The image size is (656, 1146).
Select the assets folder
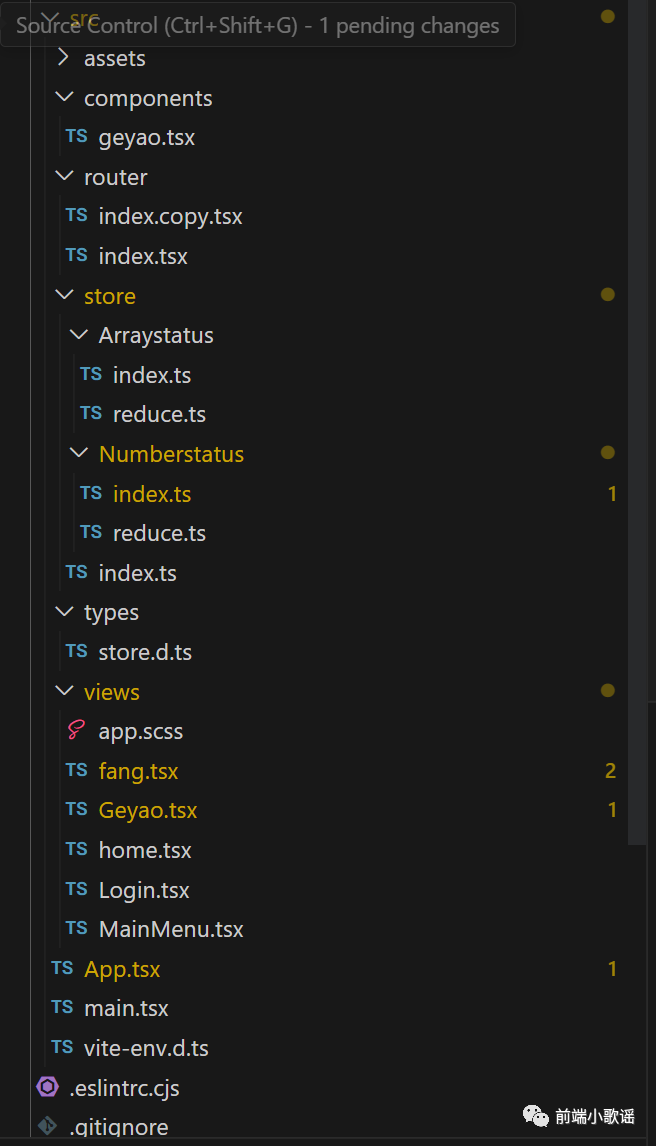click(115, 58)
